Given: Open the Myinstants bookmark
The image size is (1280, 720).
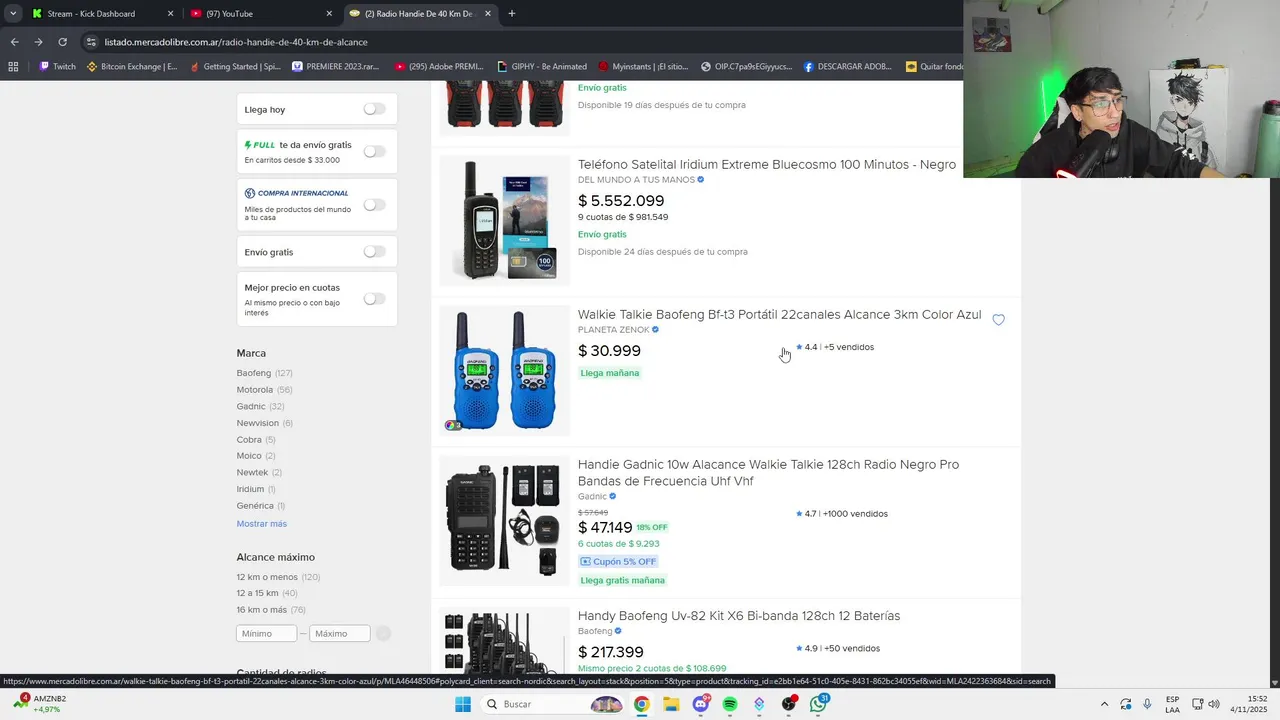Looking at the screenshot, I should [x=643, y=67].
